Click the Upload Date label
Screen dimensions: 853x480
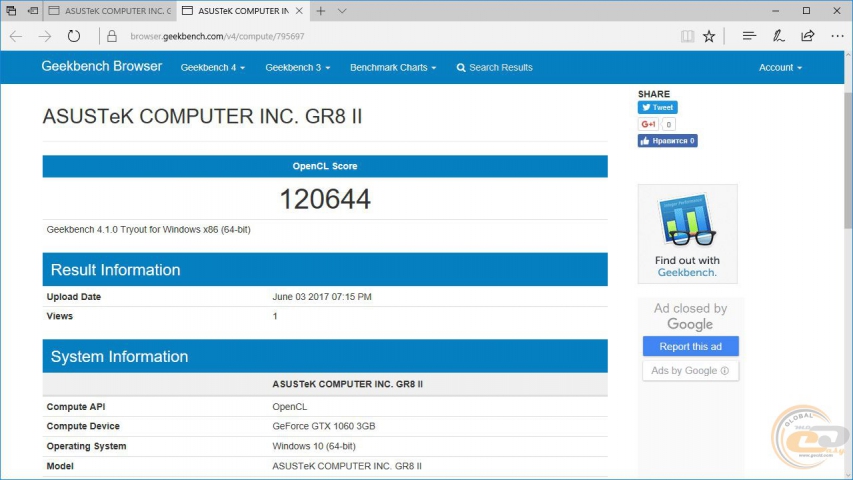pos(73,297)
